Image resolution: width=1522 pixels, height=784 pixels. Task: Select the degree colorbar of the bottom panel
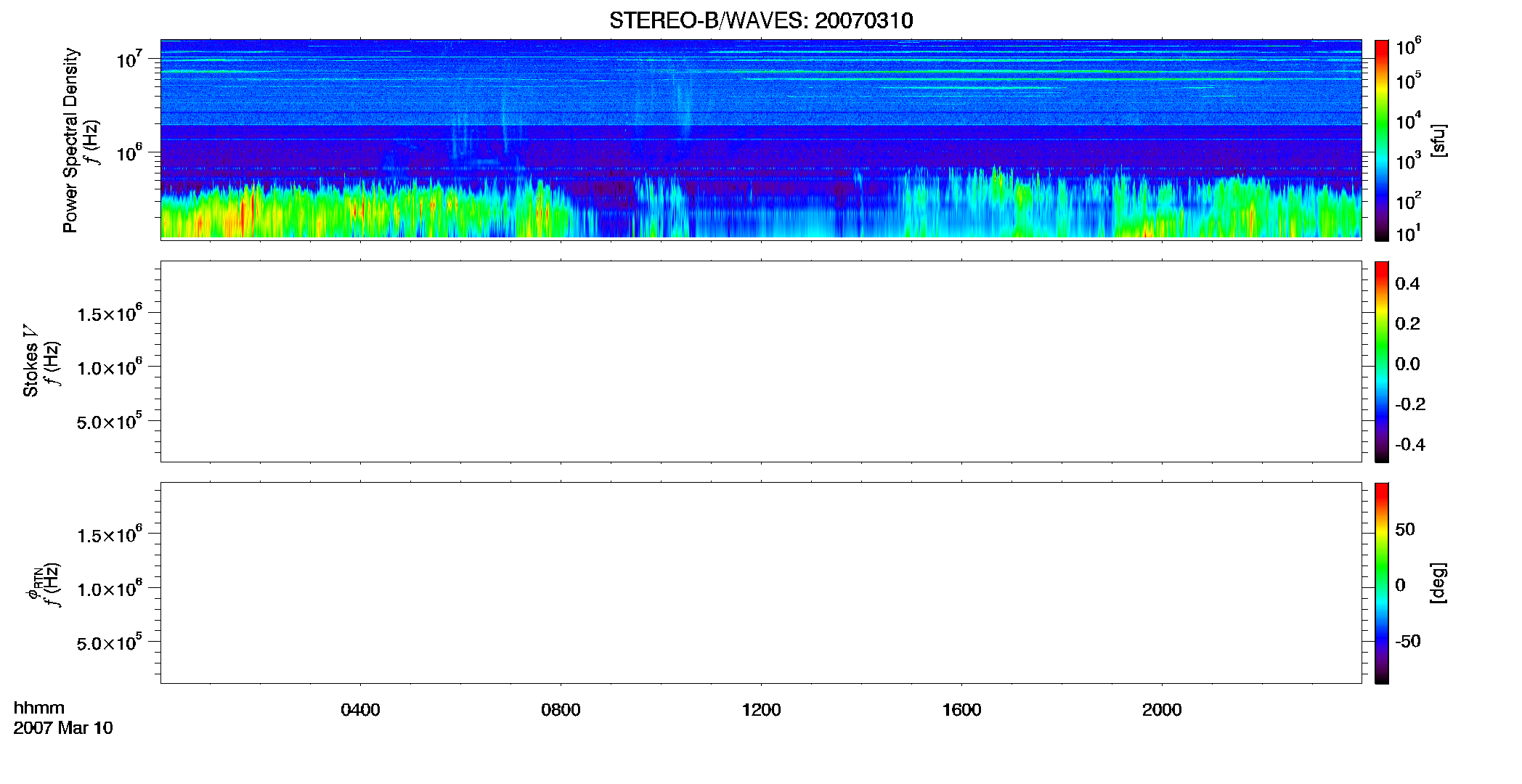[x=1382, y=583]
